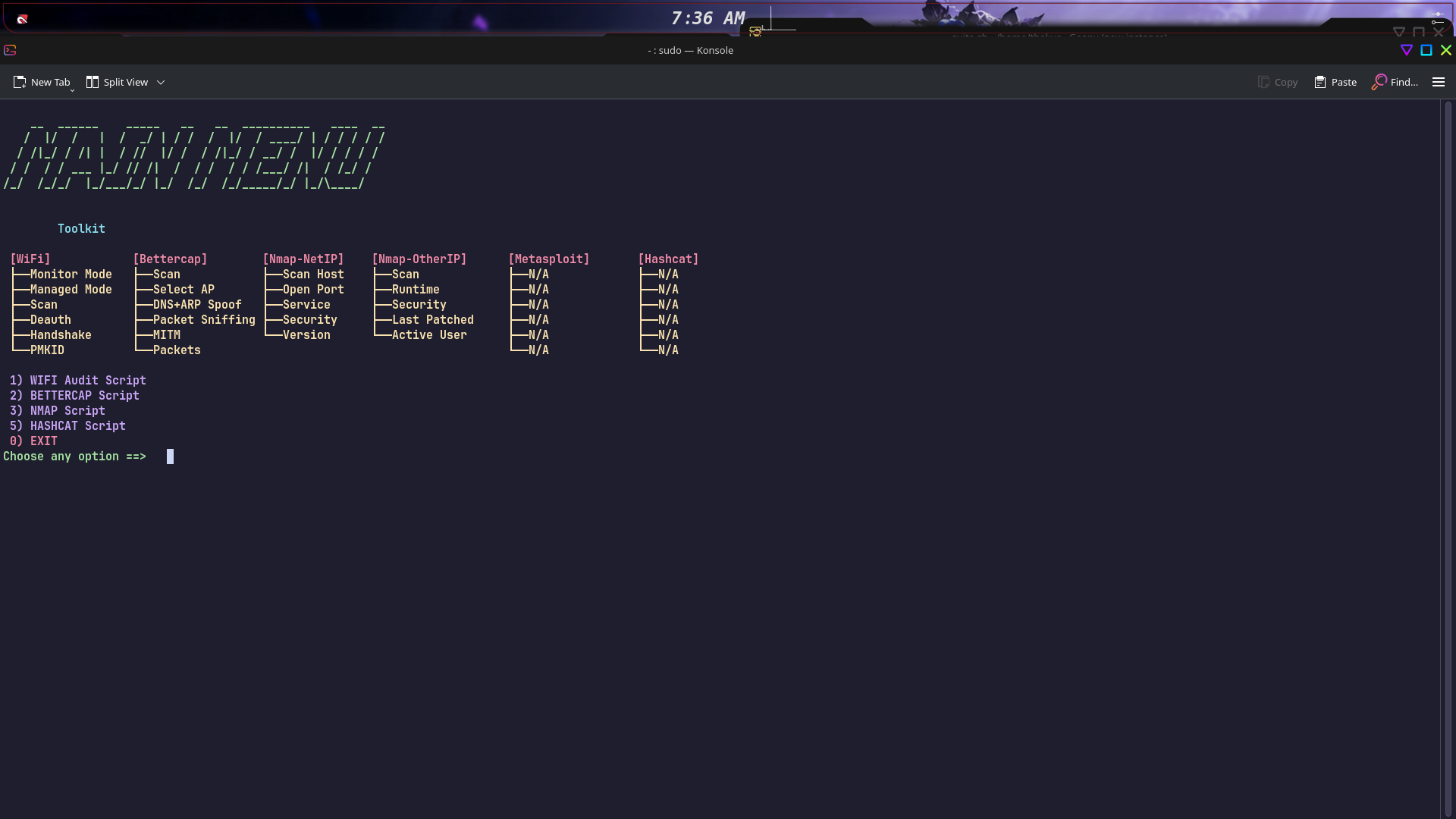Image resolution: width=1456 pixels, height=819 pixels.
Task: Click 'Active User' under Nmap-OtherIP
Action: click(x=429, y=334)
